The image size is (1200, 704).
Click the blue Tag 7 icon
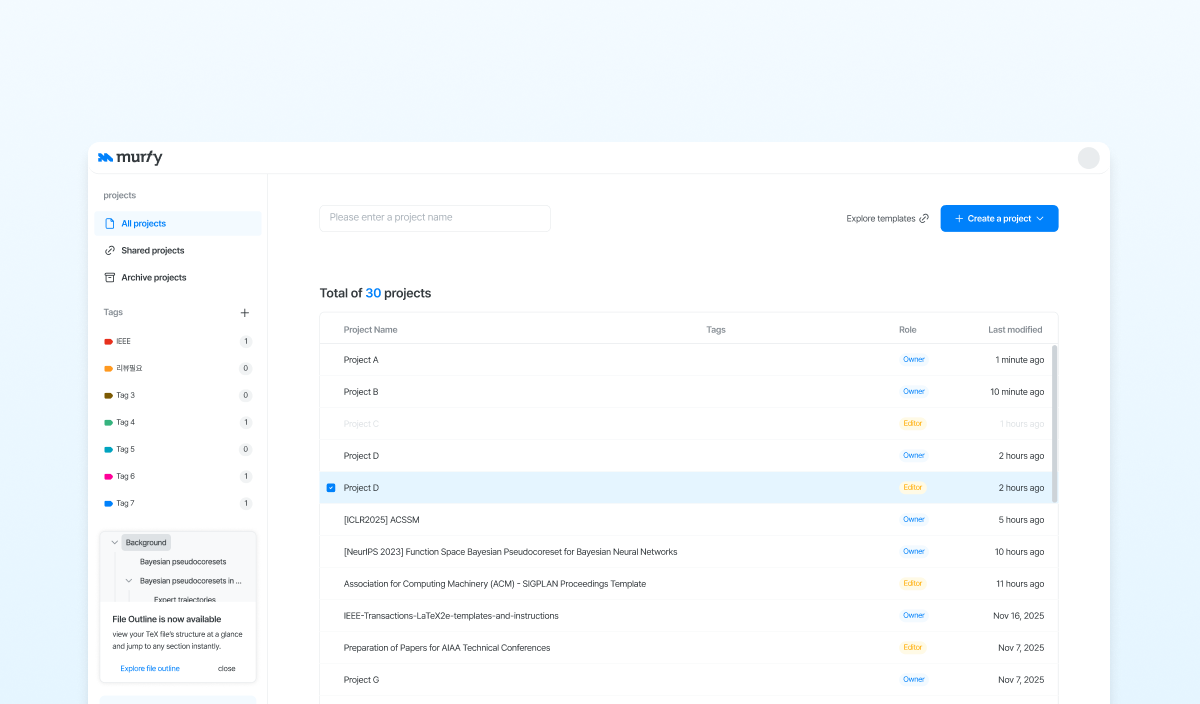point(108,504)
